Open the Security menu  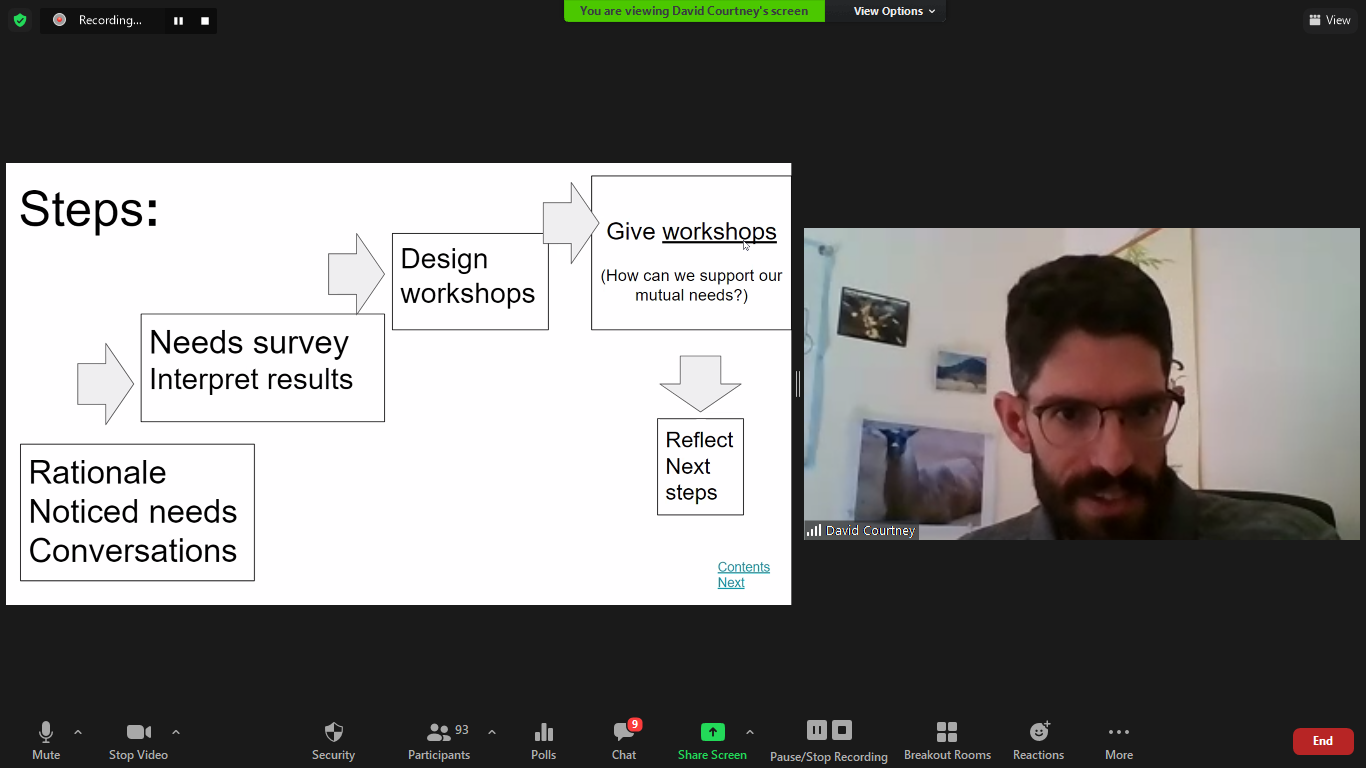tap(333, 741)
